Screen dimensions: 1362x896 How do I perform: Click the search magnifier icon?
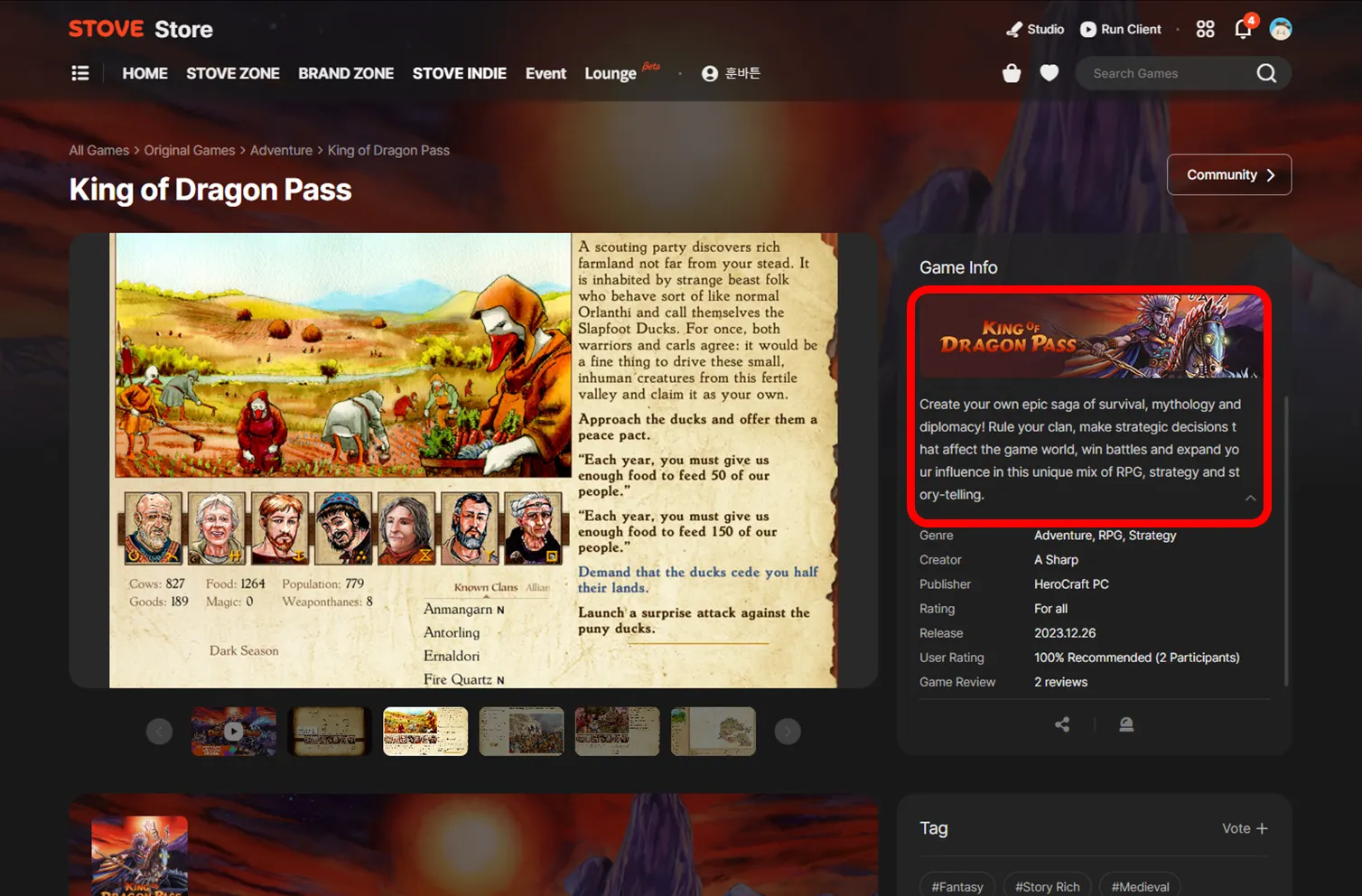tap(1267, 73)
